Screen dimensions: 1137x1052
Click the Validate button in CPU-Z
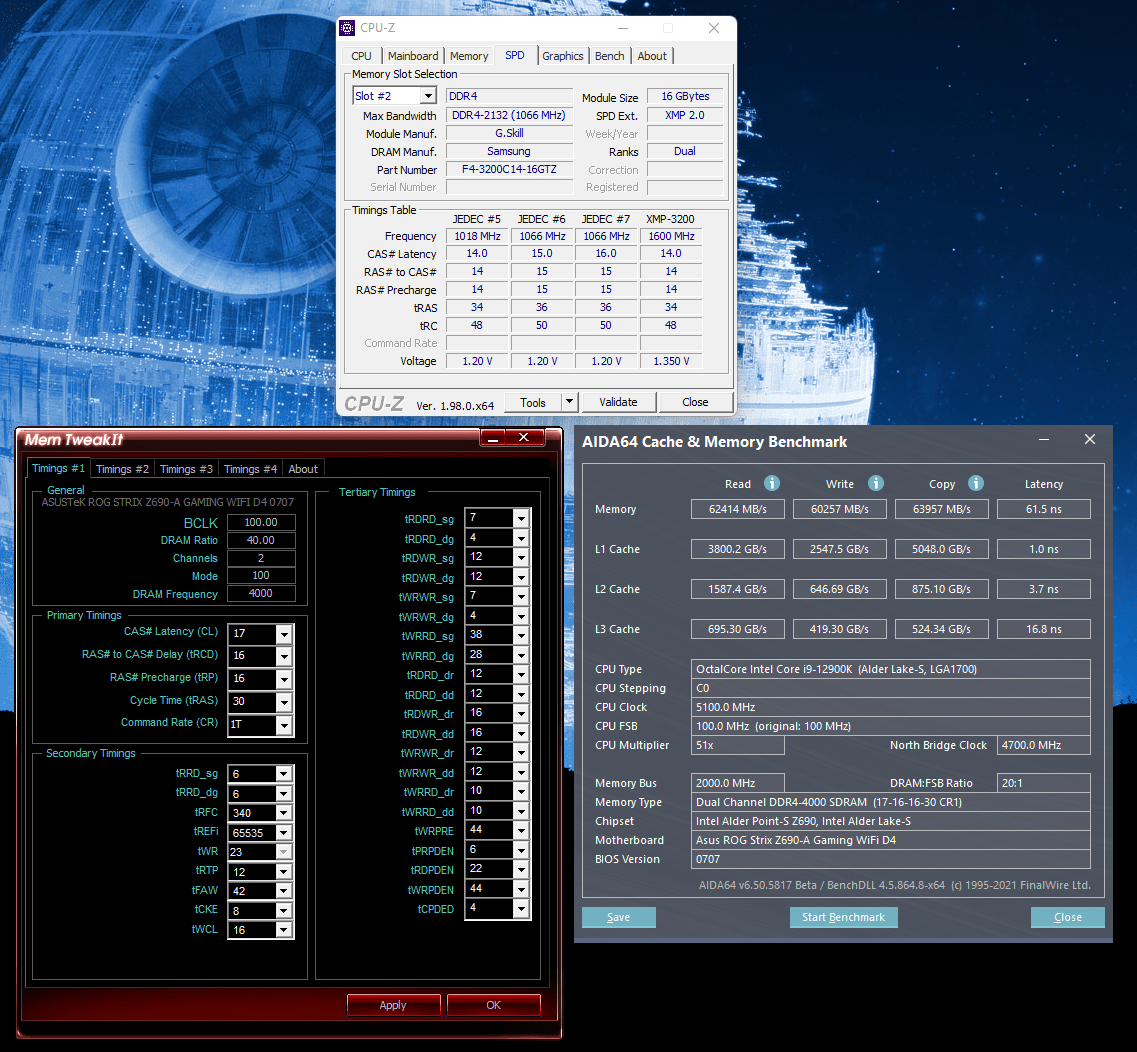tap(619, 402)
